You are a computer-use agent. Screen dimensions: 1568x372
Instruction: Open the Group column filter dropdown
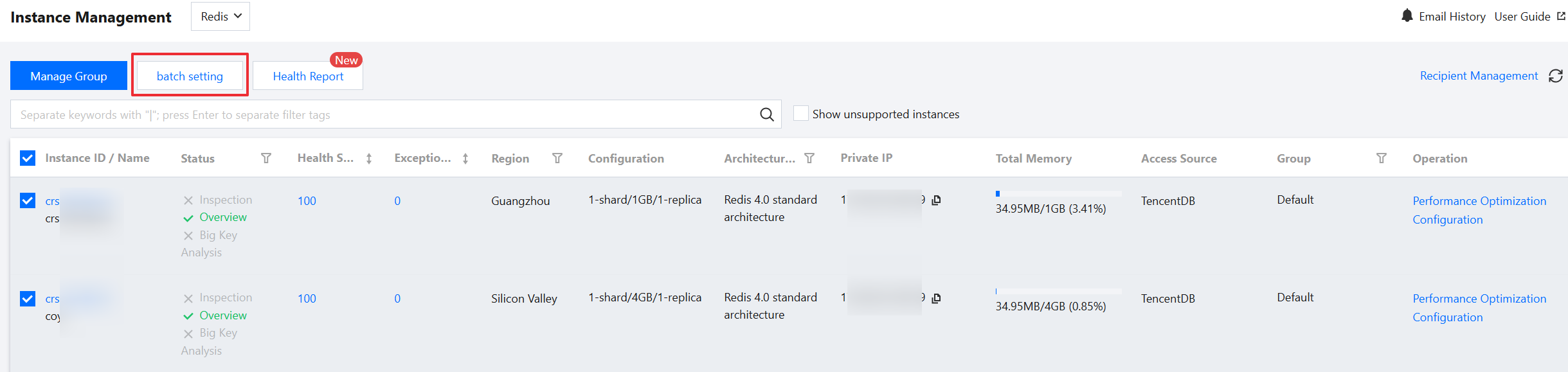click(1381, 158)
